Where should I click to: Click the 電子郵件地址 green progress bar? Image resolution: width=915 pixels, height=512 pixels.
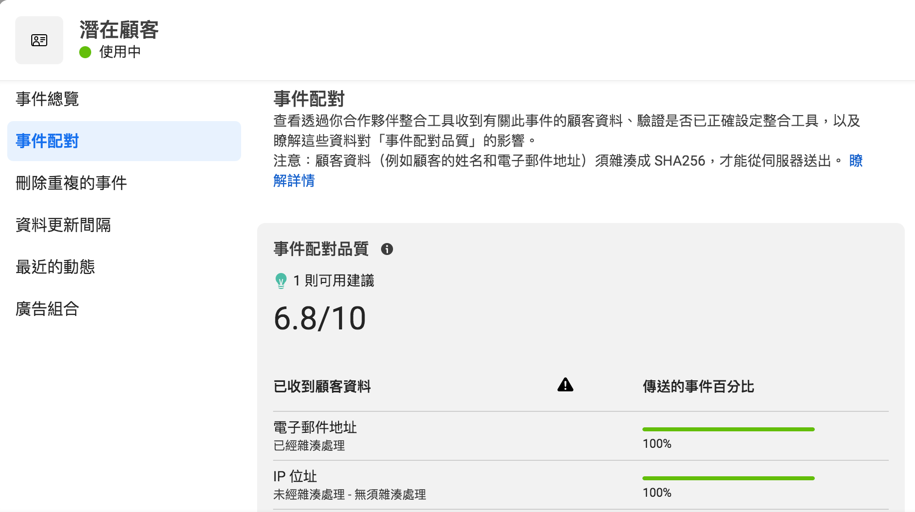(728, 429)
